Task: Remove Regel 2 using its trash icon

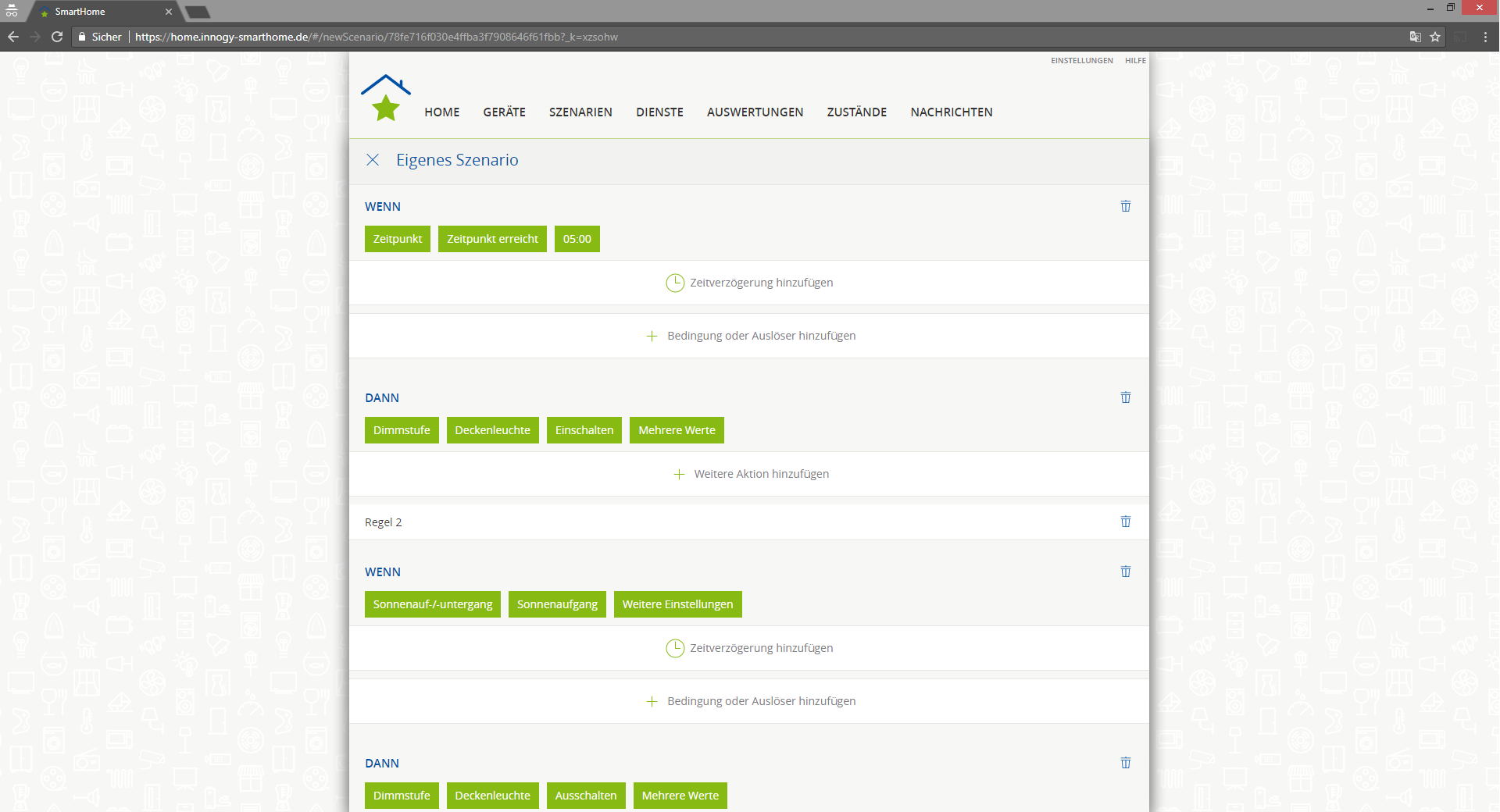Action: (x=1125, y=522)
